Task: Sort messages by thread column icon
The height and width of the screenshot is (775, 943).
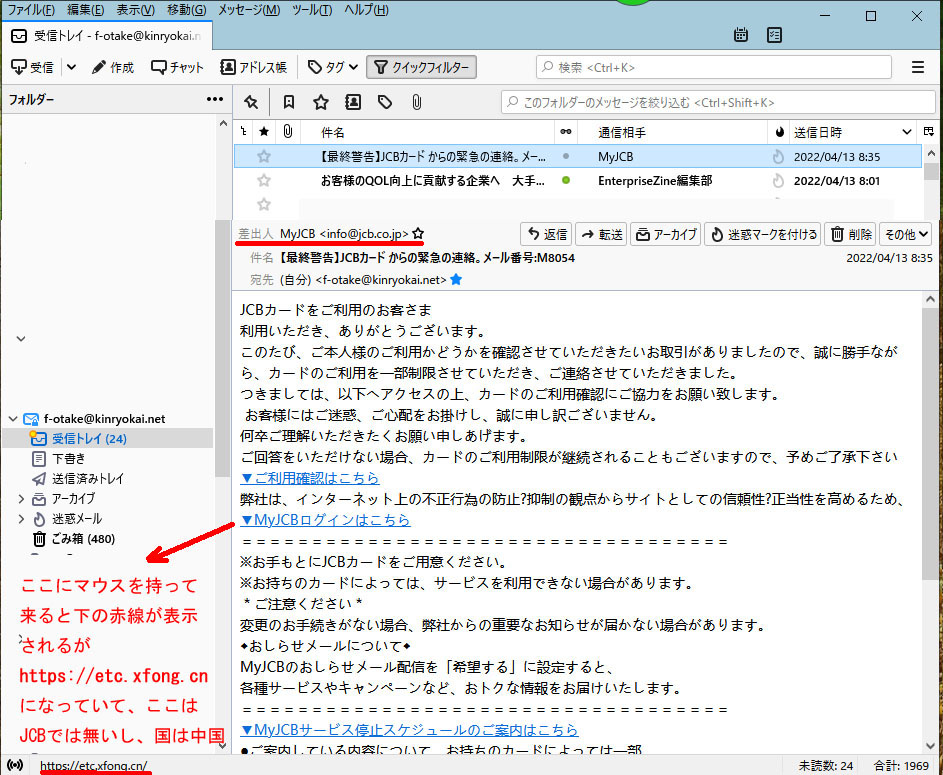Action: (x=244, y=132)
